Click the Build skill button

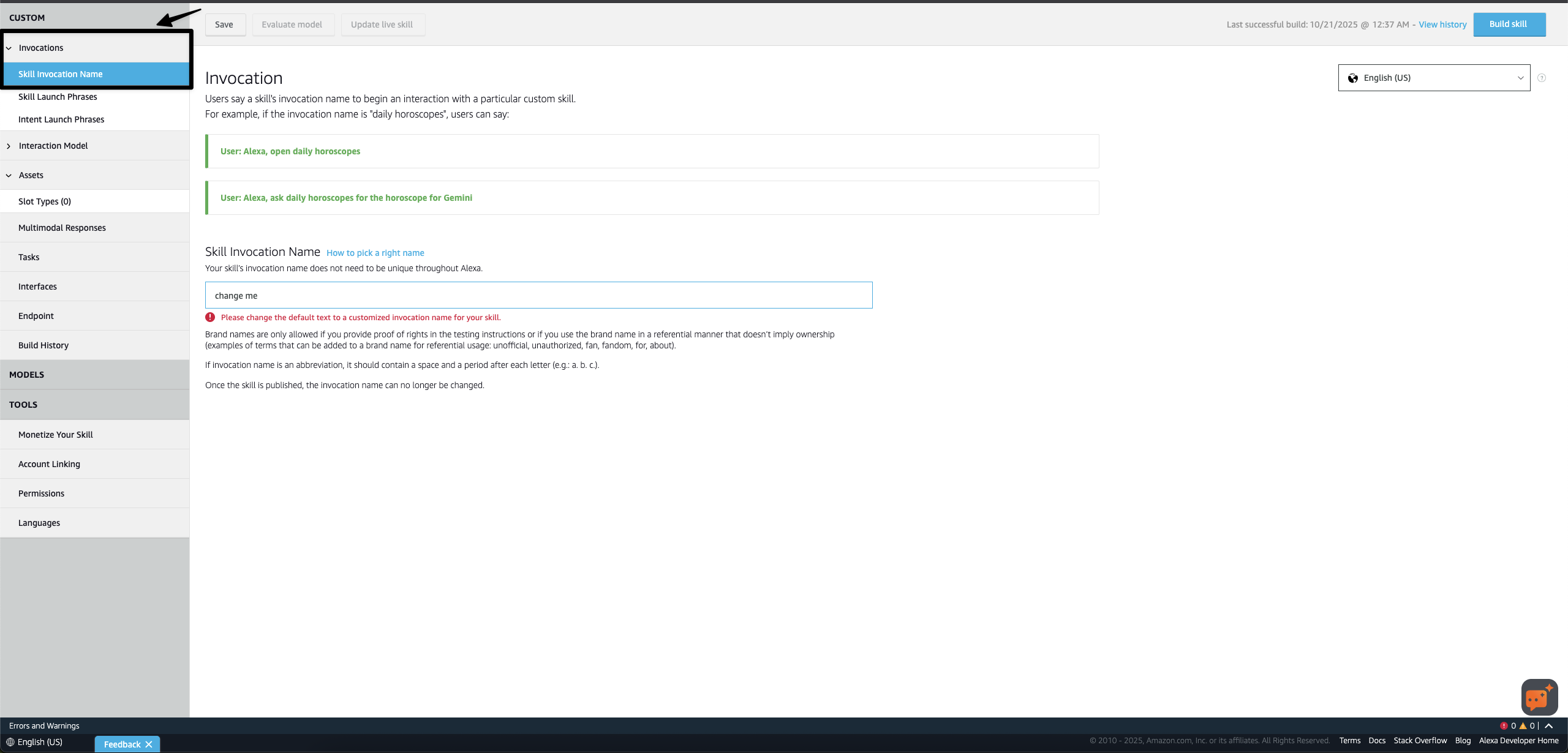coord(1509,24)
